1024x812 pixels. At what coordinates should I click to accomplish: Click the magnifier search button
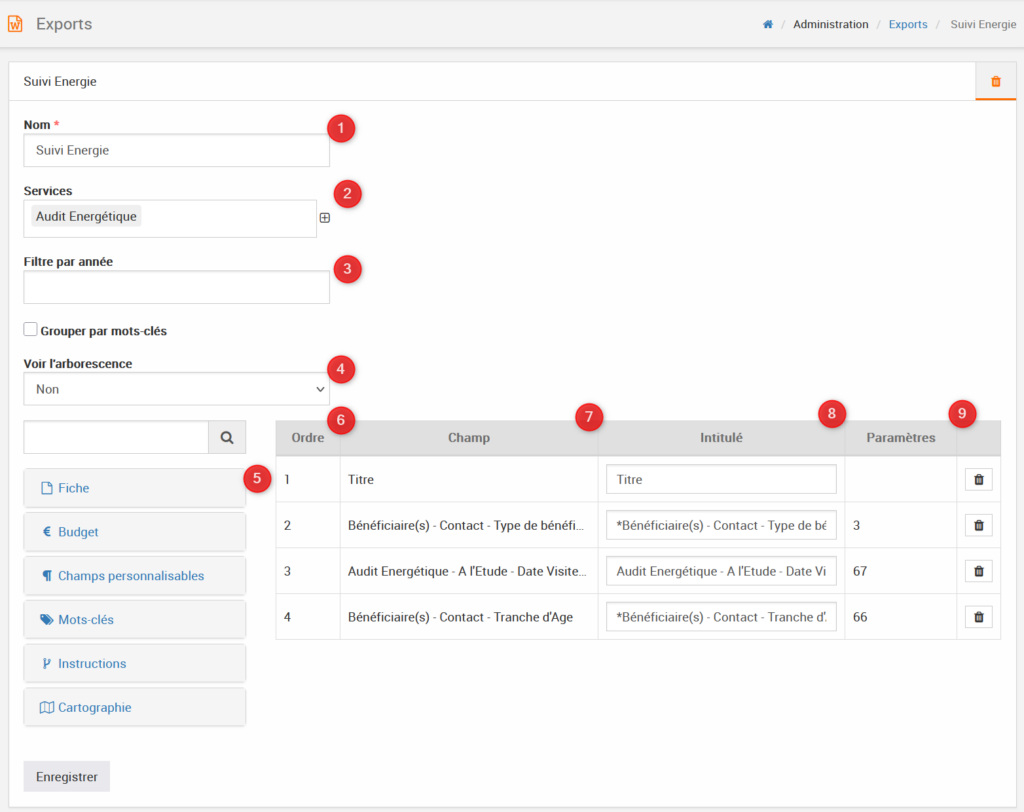point(227,437)
